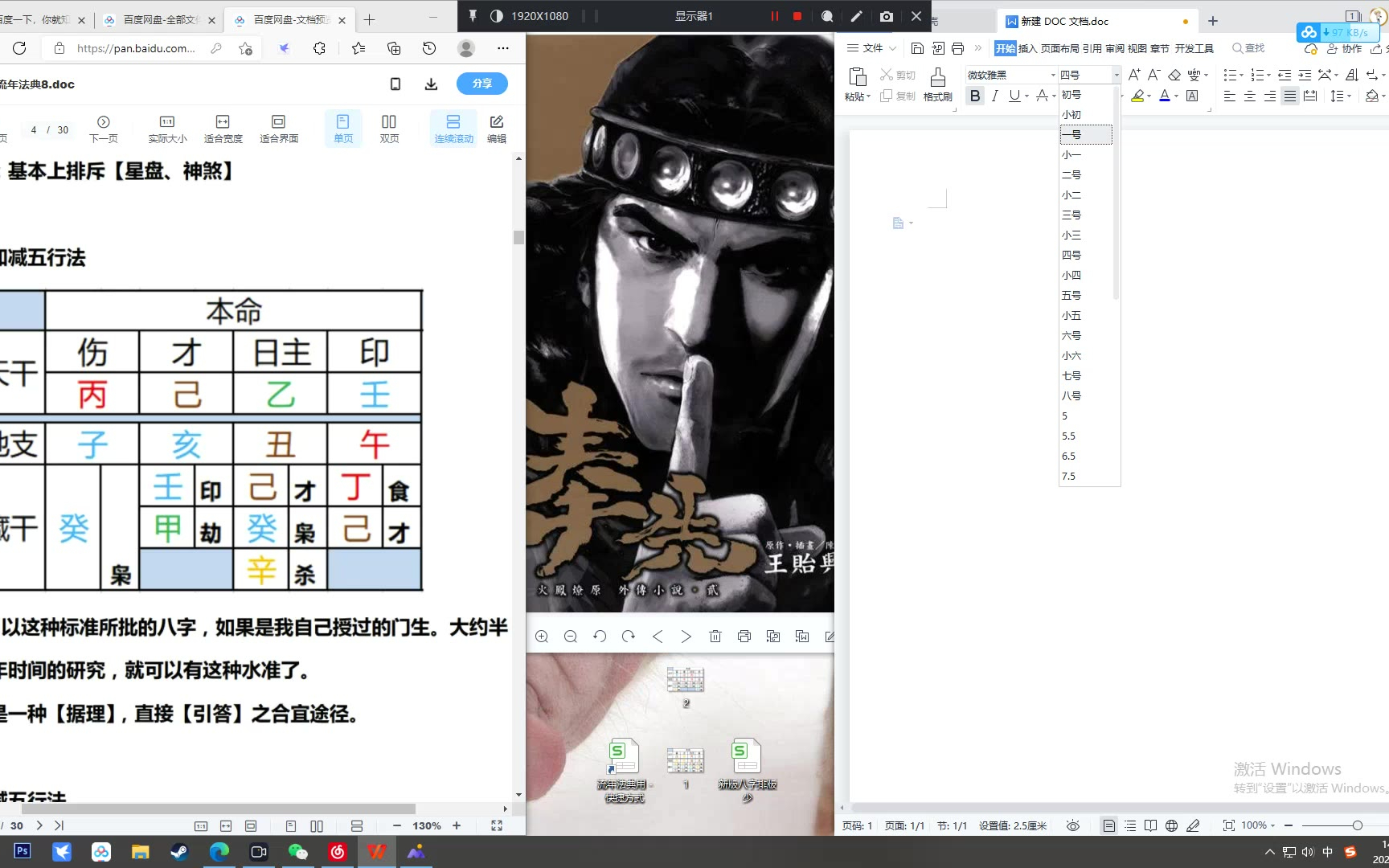Screen dimensions: 1389x868
Task: Click the download icon in Baidu document viewer
Action: [x=431, y=84]
